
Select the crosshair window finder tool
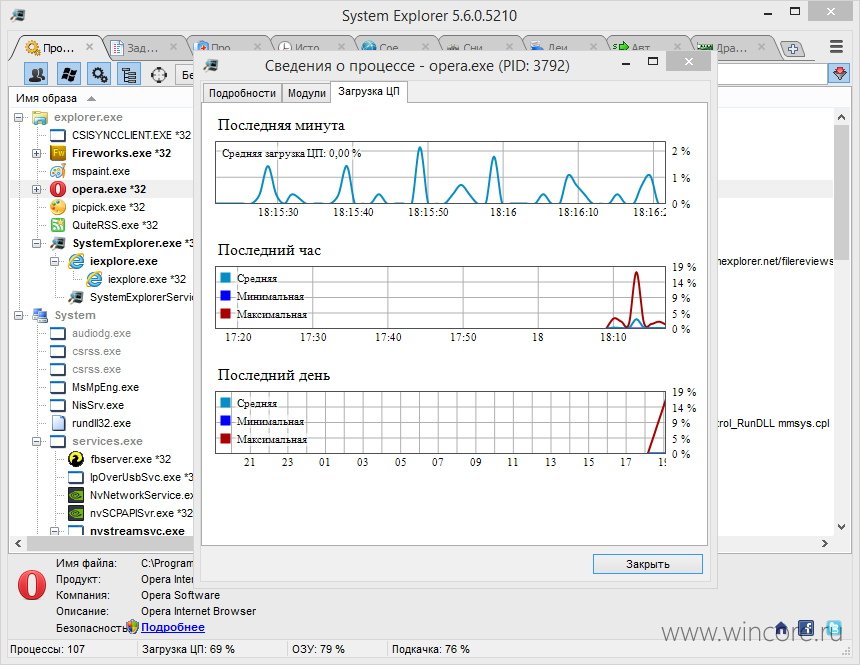159,74
